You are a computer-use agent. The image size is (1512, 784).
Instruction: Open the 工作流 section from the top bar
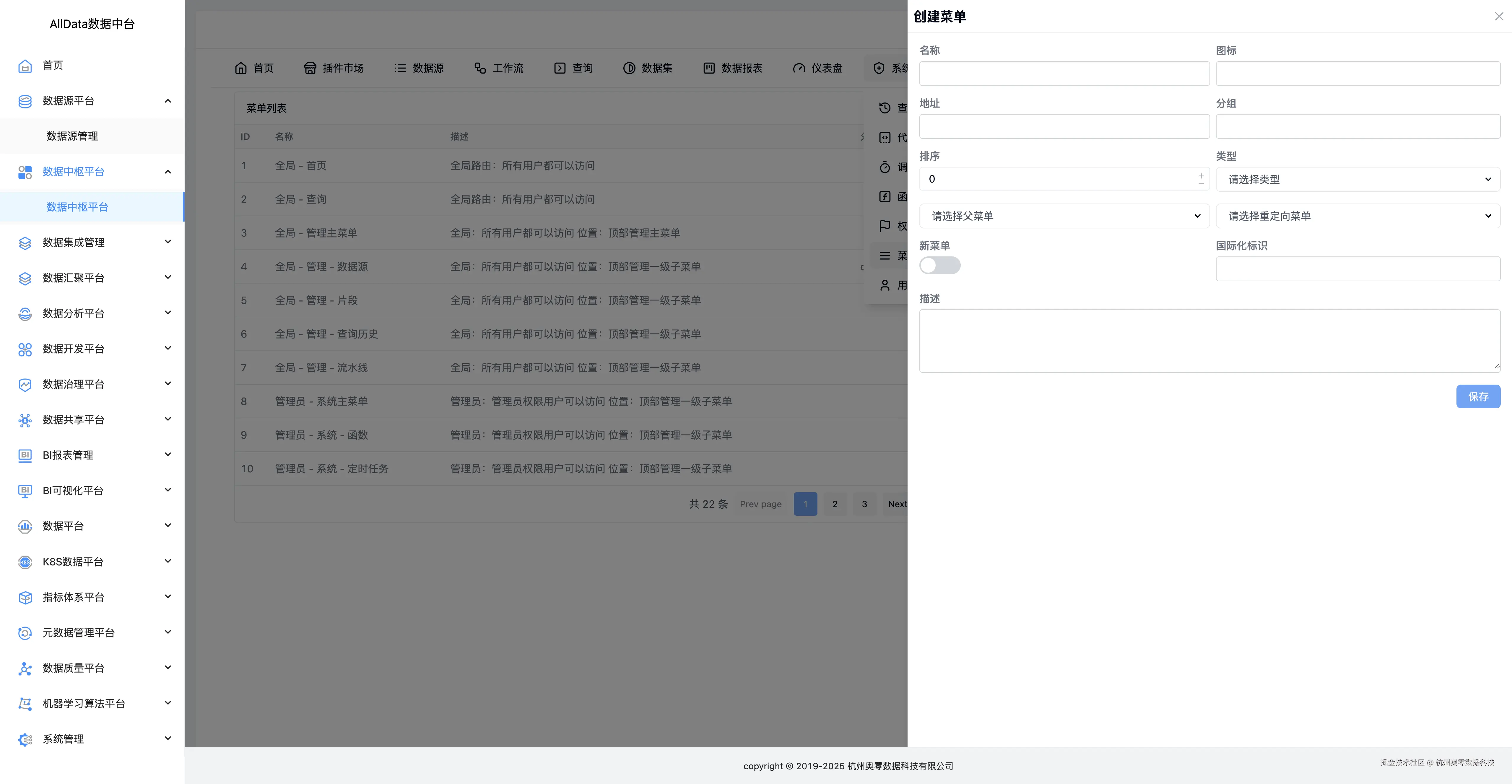[x=498, y=68]
